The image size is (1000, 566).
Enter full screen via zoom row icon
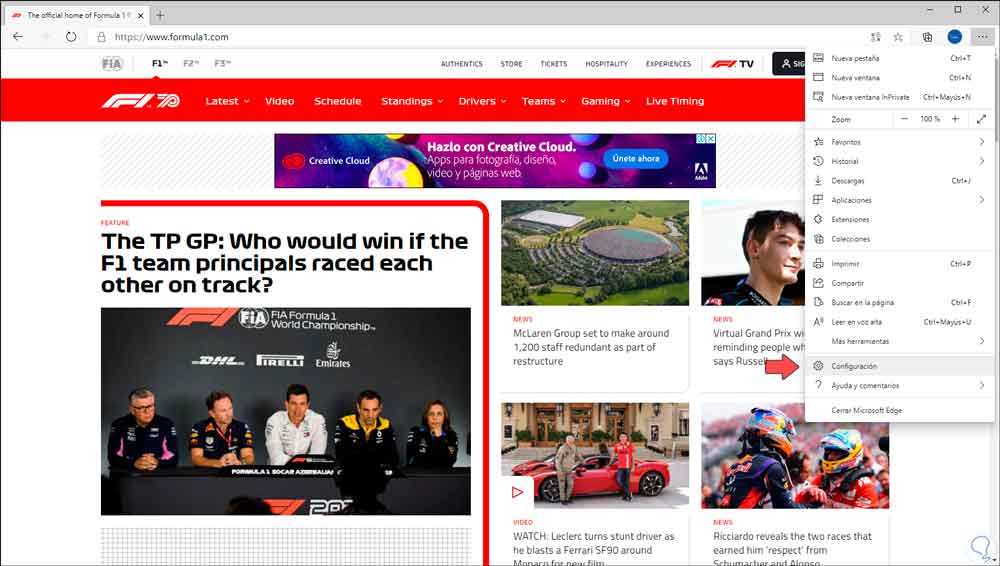(x=982, y=119)
